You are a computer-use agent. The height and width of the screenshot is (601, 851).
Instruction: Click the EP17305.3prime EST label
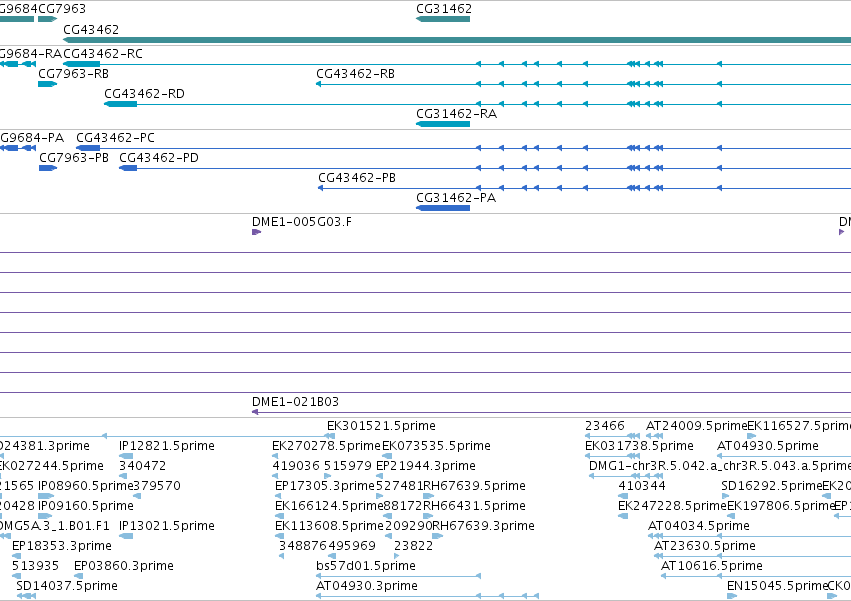pyautogui.click(x=325, y=486)
